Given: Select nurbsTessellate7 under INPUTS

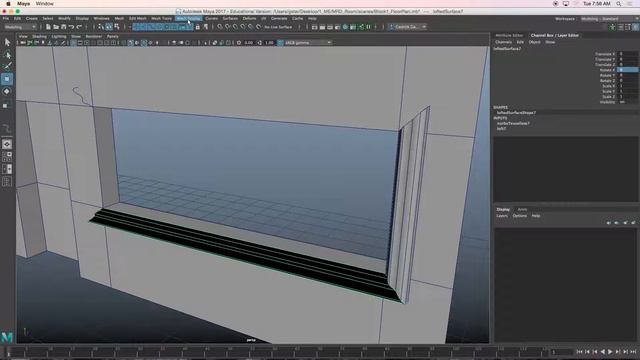Looking at the screenshot, I should (x=513, y=123).
